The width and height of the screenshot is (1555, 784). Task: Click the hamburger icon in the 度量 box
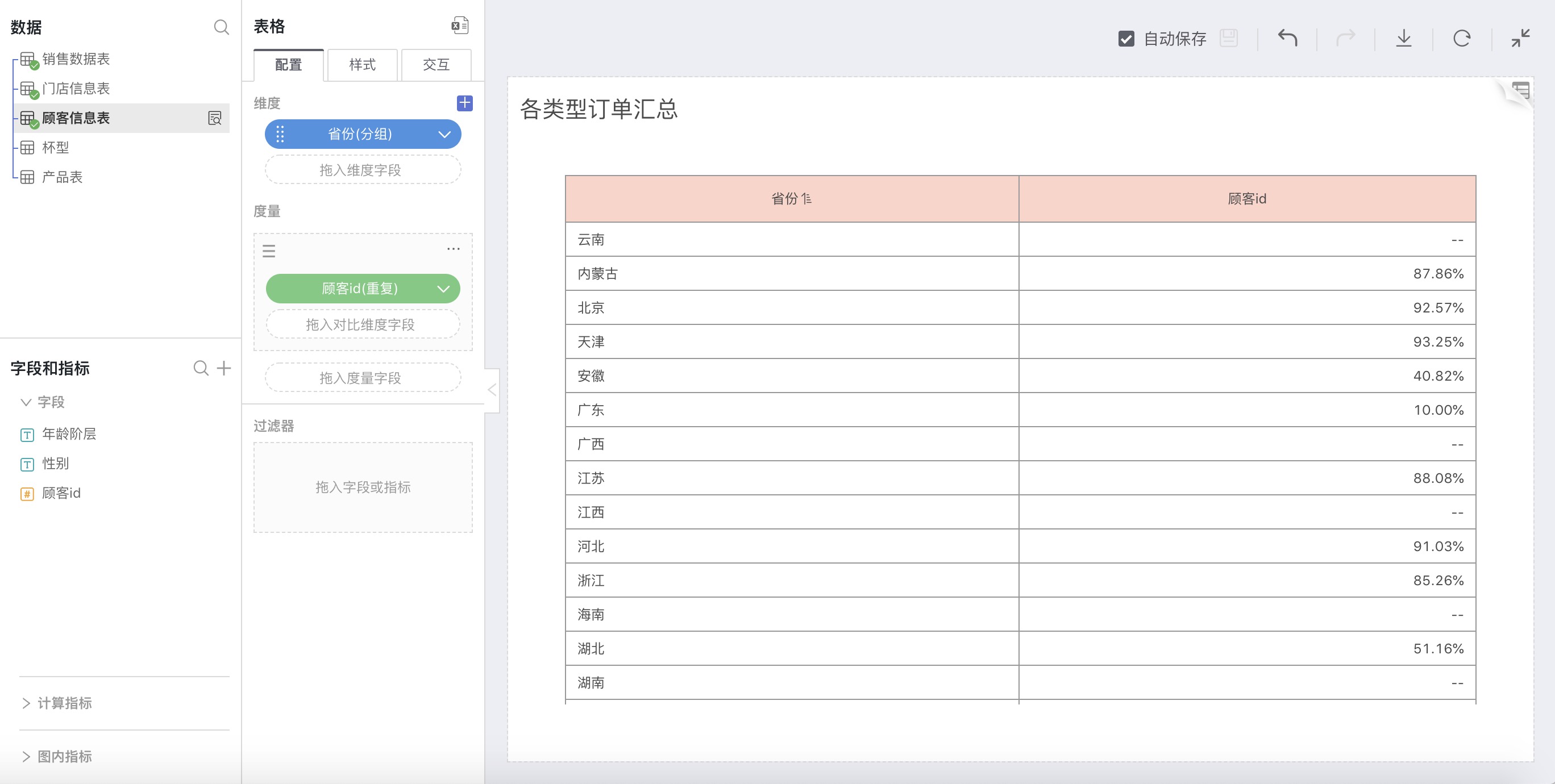[x=269, y=251]
